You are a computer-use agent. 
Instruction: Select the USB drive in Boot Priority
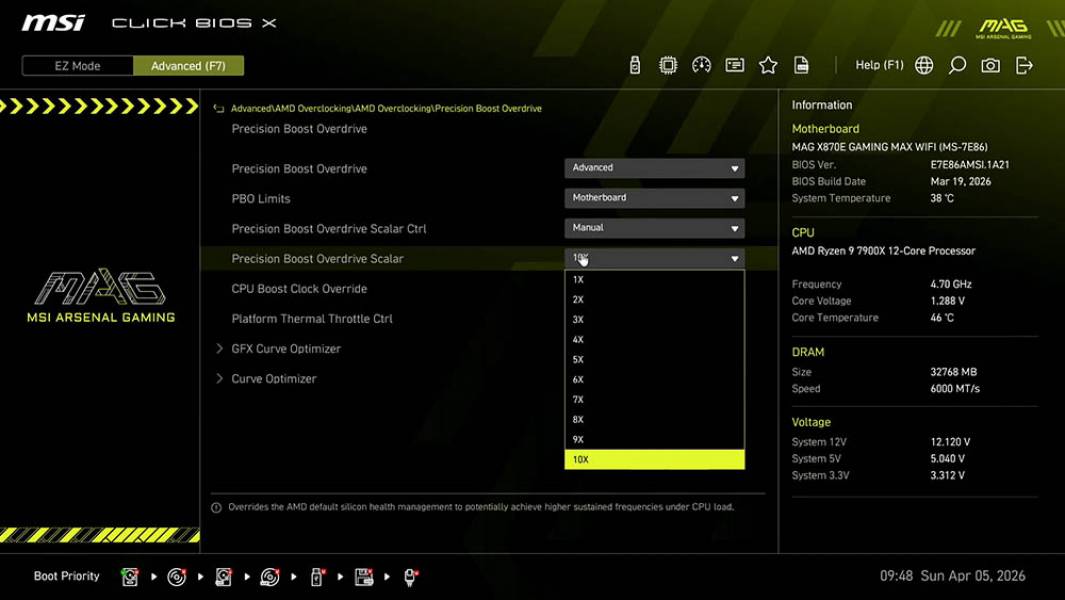click(x=316, y=576)
